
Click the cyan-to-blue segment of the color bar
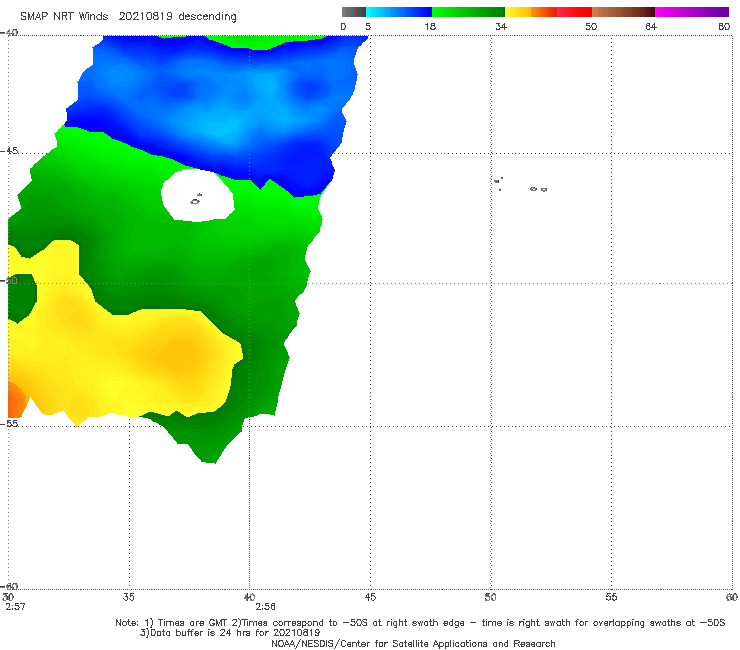399,12
